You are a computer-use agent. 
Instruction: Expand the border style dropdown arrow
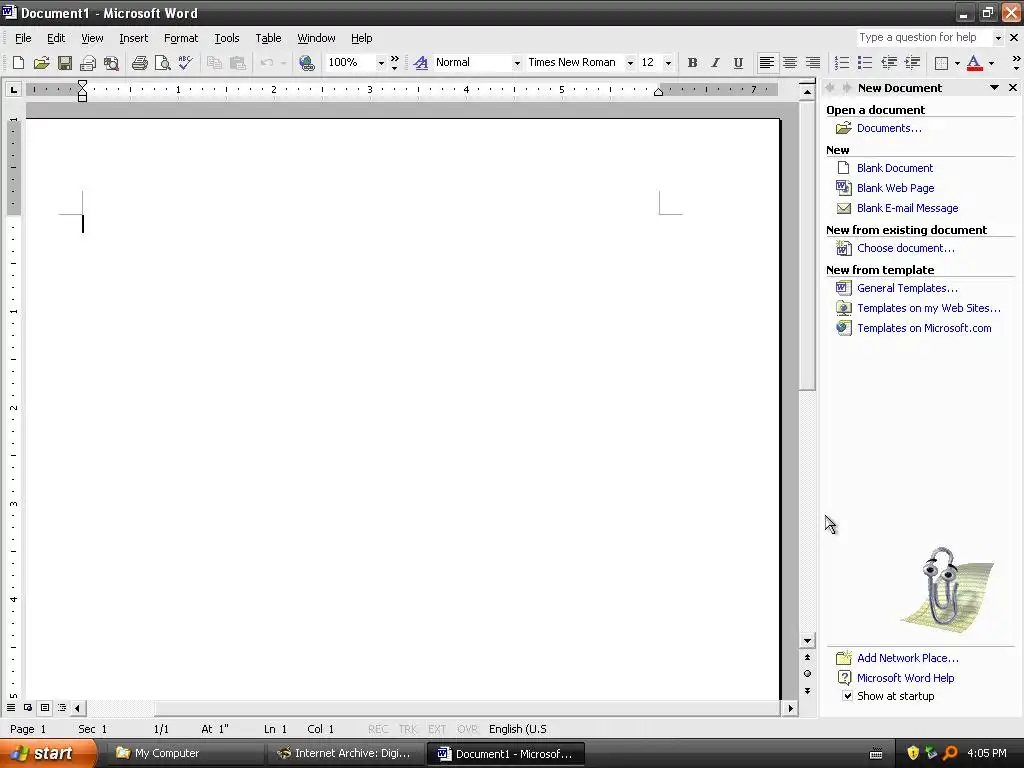pos(957,63)
